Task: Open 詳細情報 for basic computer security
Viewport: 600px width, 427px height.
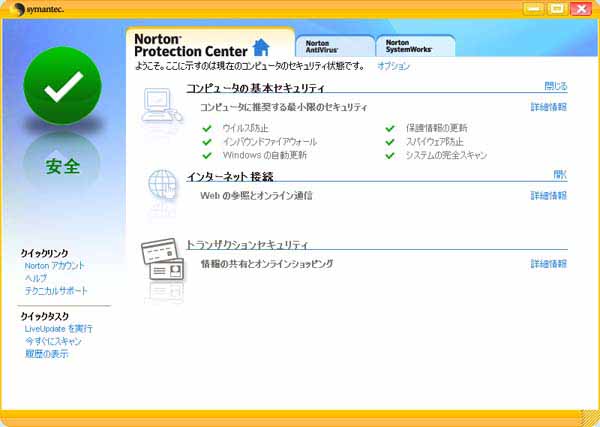Action: tap(548, 107)
